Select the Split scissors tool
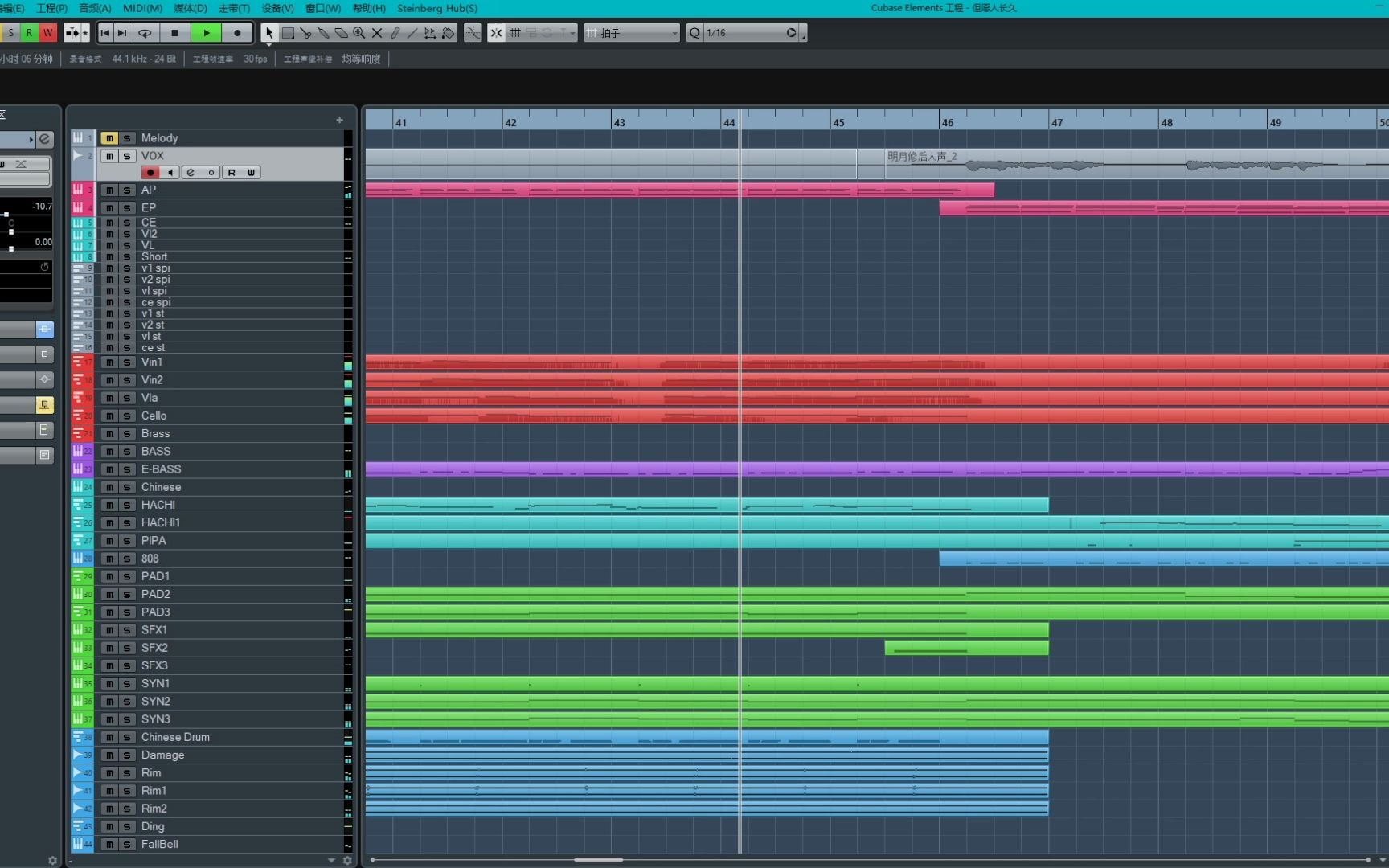The image size is (1389, 868). click(305, 33)
